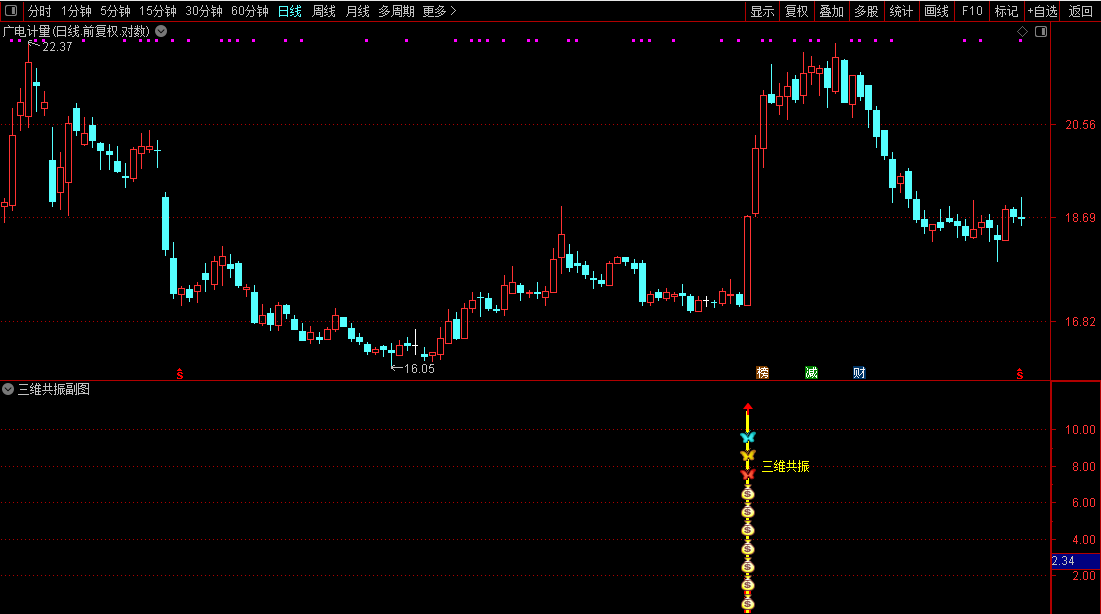Open 多周期 multi-period view

point(396,11)
